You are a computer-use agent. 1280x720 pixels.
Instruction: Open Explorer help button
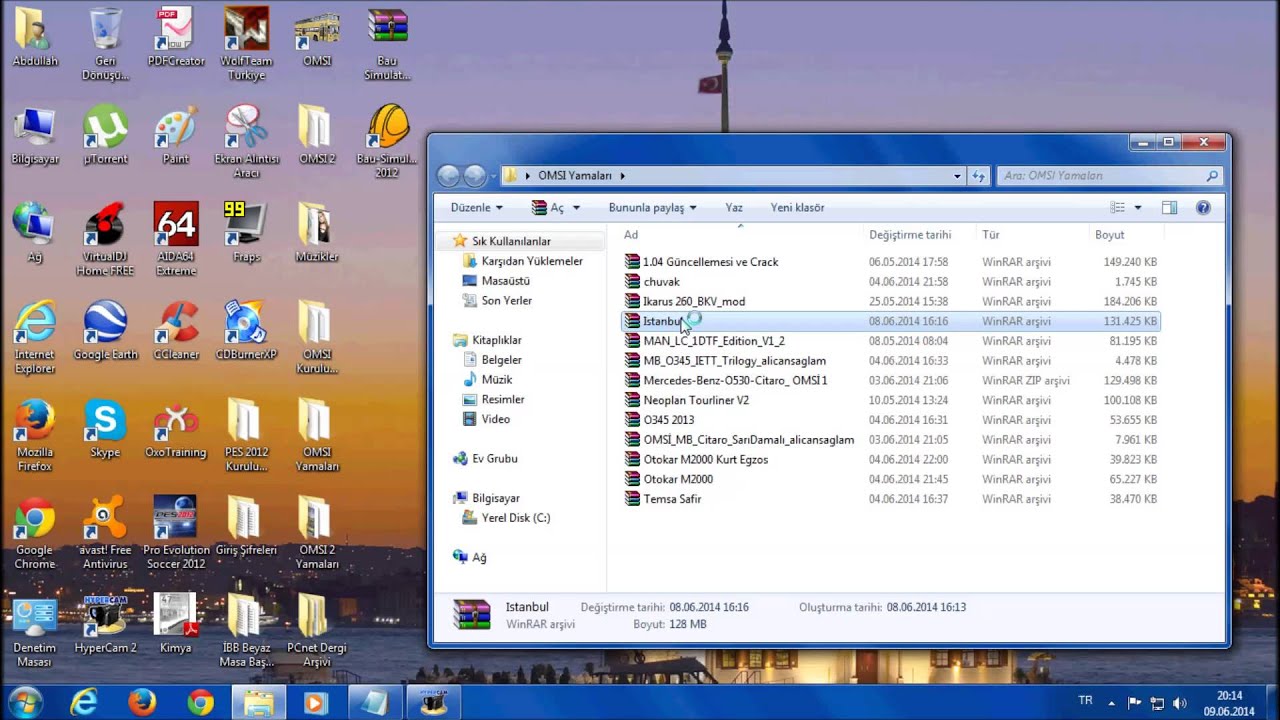(1203, 208)
